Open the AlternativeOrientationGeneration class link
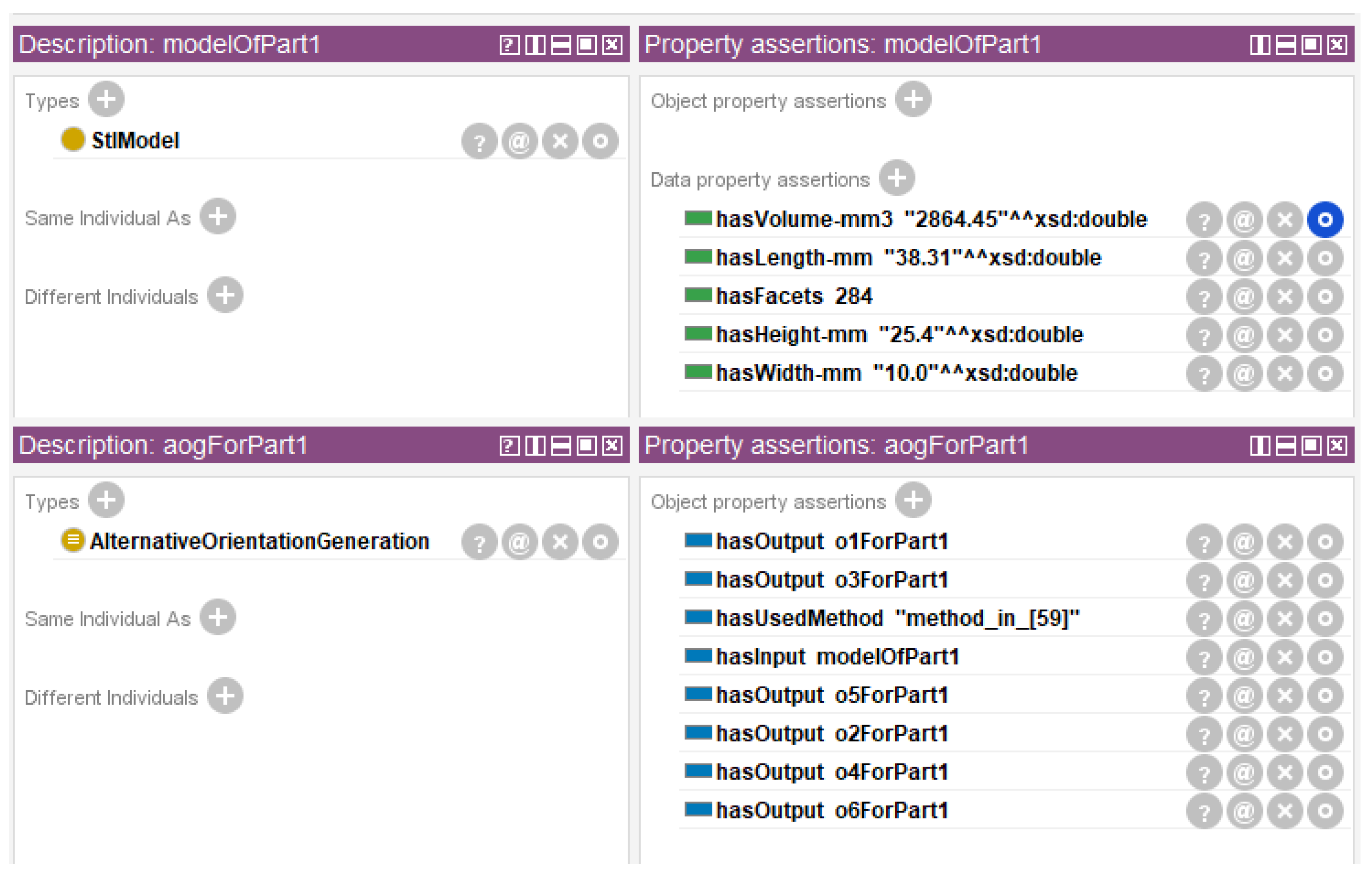The height and width of the screenshot is (878, 1372). 259,541
